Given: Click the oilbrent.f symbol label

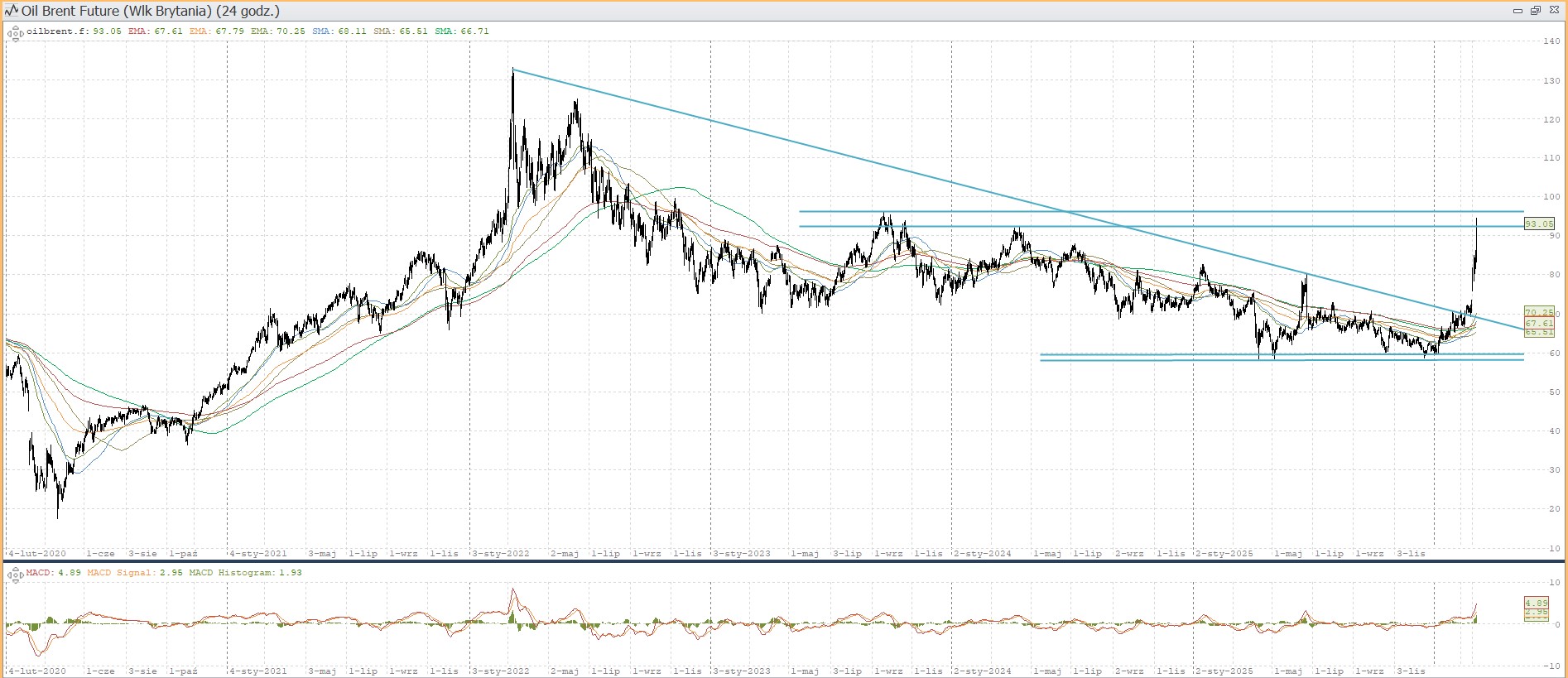Looking at the screenshot, I should [57, 31].
